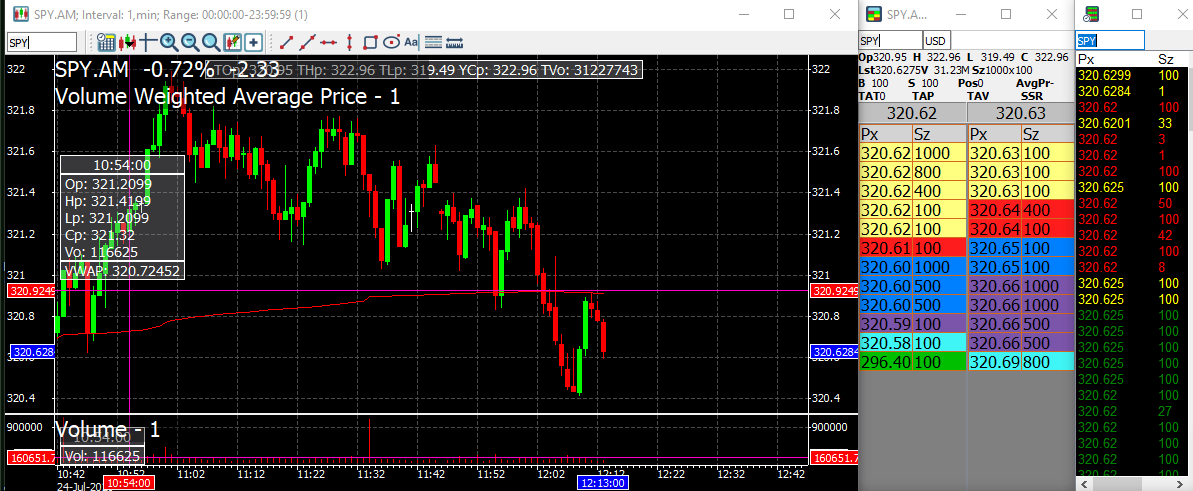Click the Sz column header in Time and Sales

1166,59
